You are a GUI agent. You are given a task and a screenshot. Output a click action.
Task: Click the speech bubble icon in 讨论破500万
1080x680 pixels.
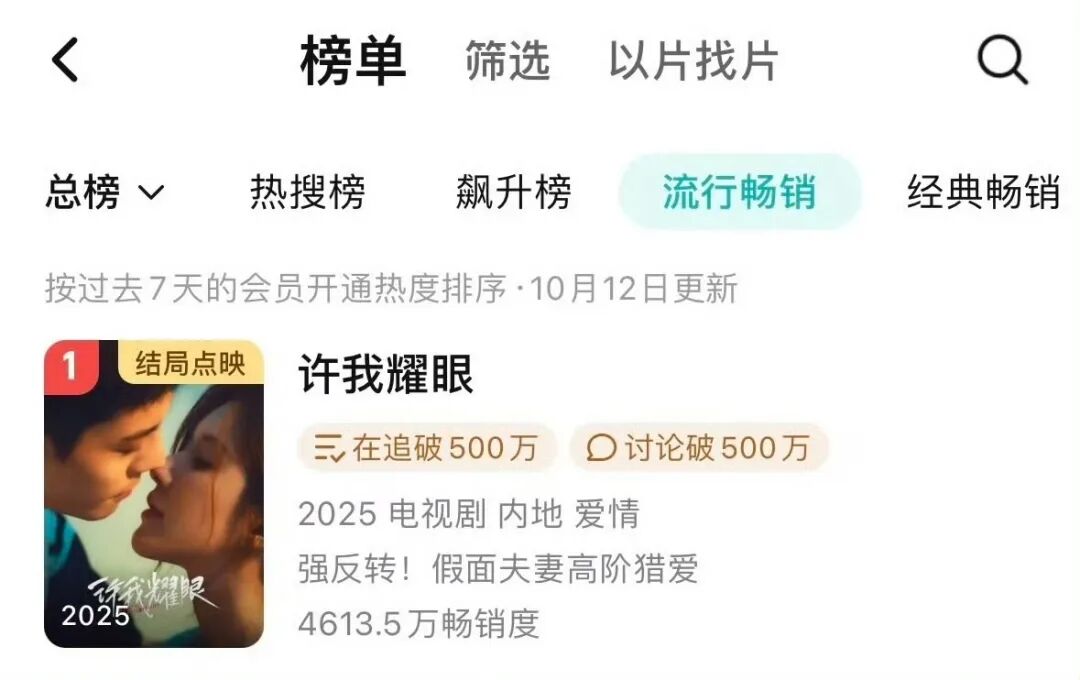point(601,448)
